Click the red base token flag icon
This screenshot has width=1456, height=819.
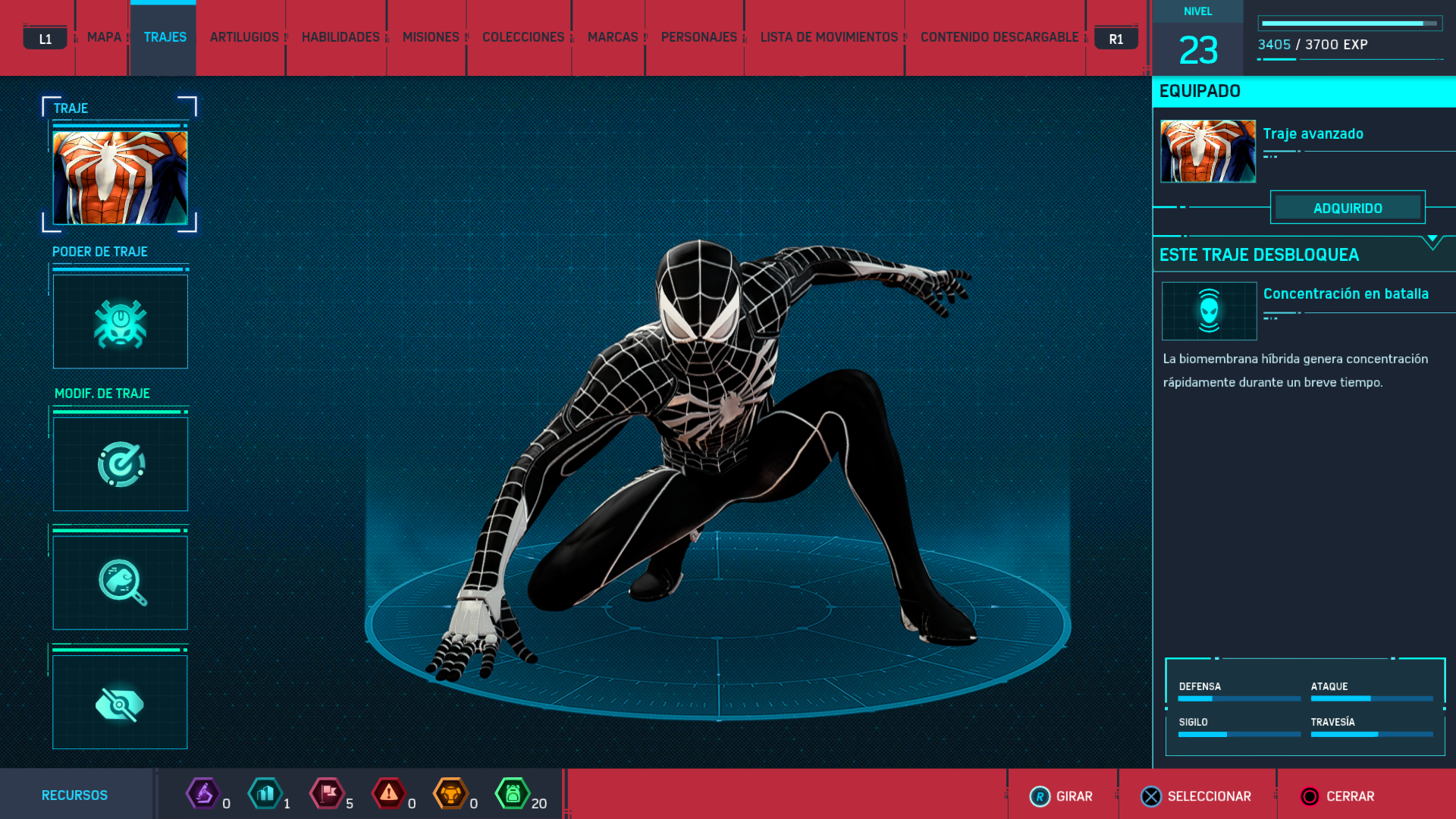click(328, 794)
